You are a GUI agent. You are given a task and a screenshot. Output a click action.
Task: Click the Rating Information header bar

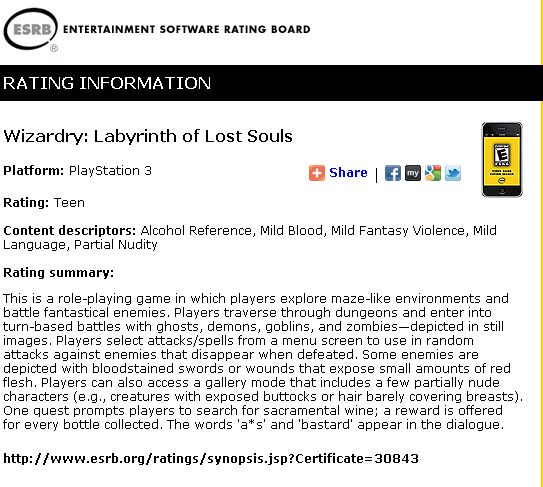coord(271,83)
